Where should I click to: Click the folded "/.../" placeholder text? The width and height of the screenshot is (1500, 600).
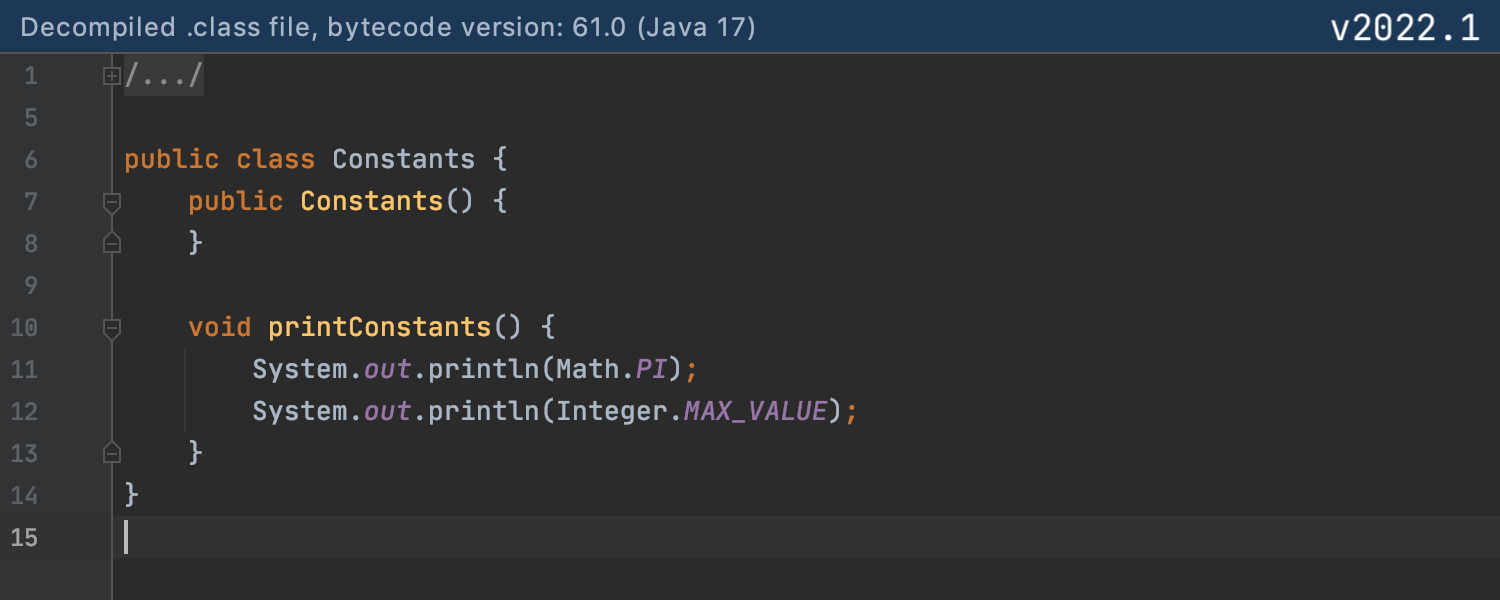pyautogui.click(x=164, y=76)
